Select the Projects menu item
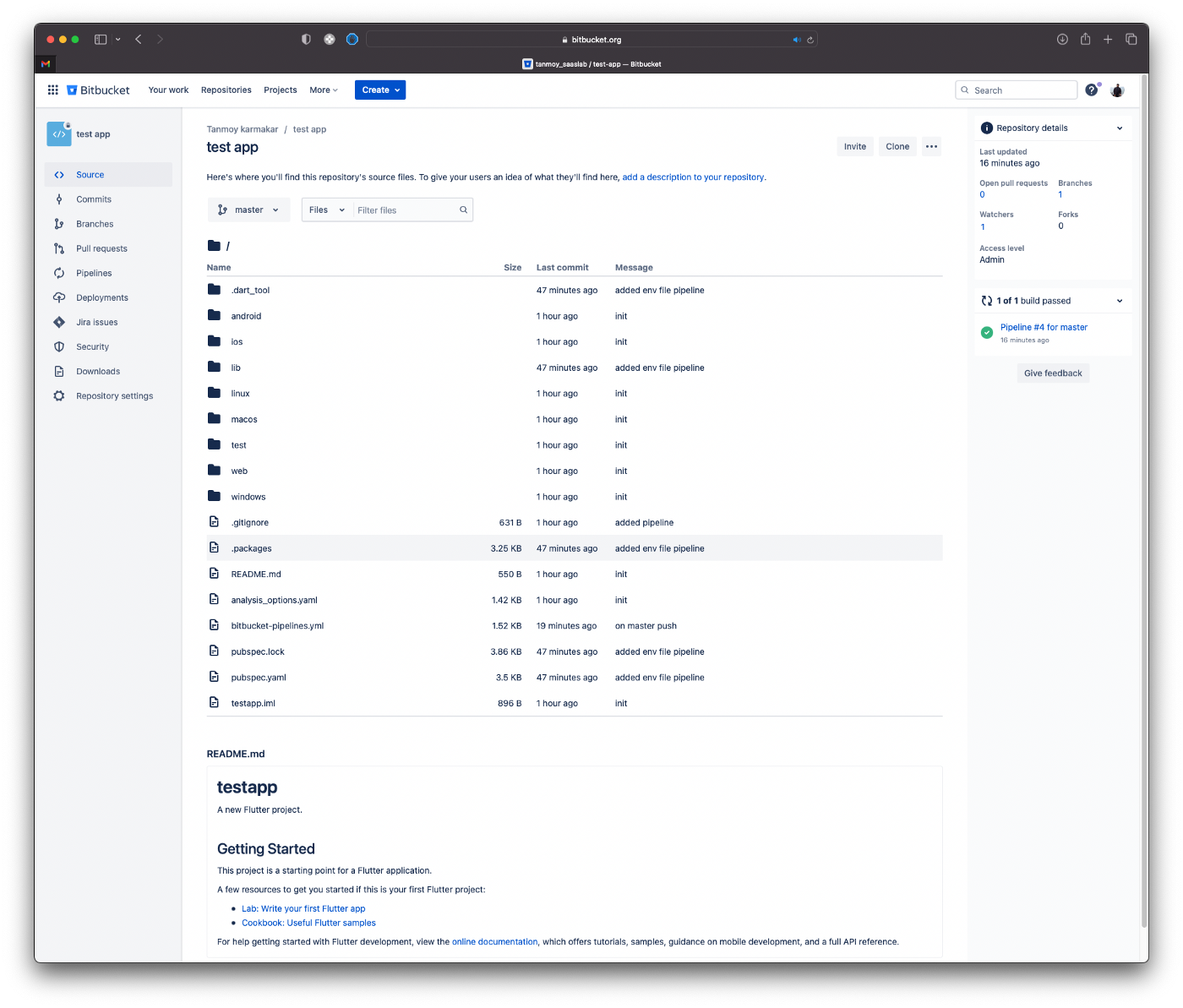Screen dimensions: 1183x1008 pos(280,90)
